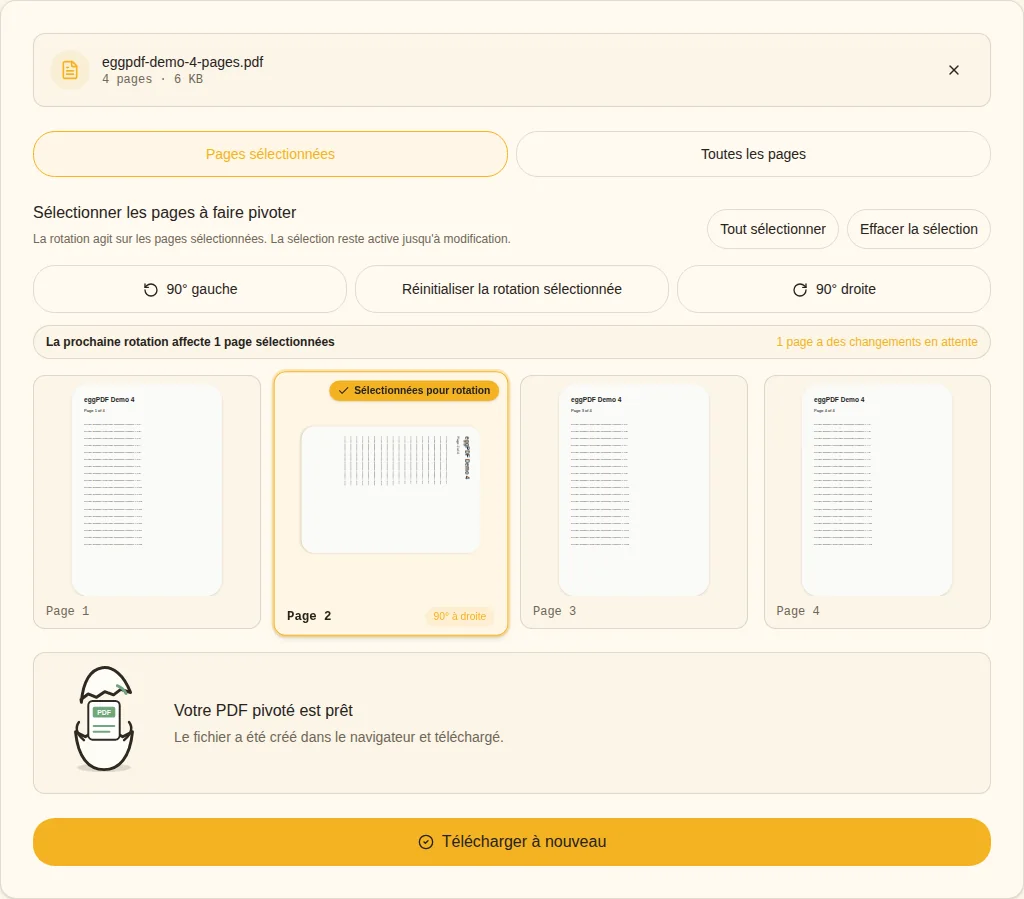Click the 'Page 3' label

click(554, 611)
